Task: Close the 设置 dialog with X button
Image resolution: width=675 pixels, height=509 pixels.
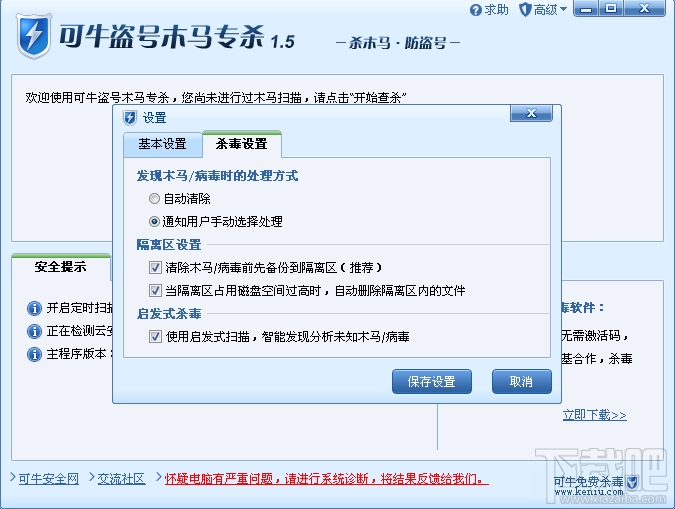Action: coord(531,113)
